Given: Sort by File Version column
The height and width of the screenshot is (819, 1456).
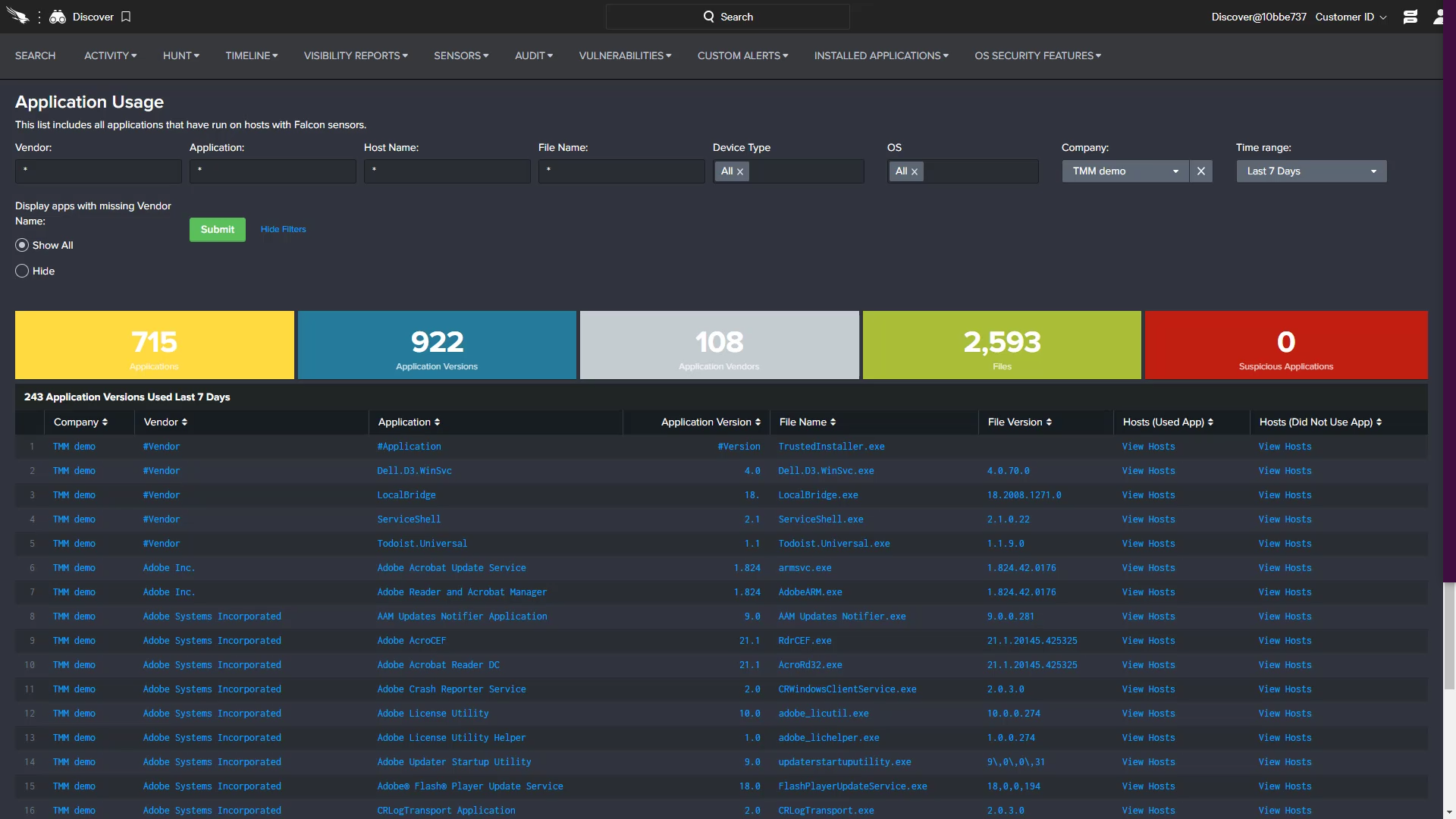Looking at the screenshot, I should click(1019, 422).
